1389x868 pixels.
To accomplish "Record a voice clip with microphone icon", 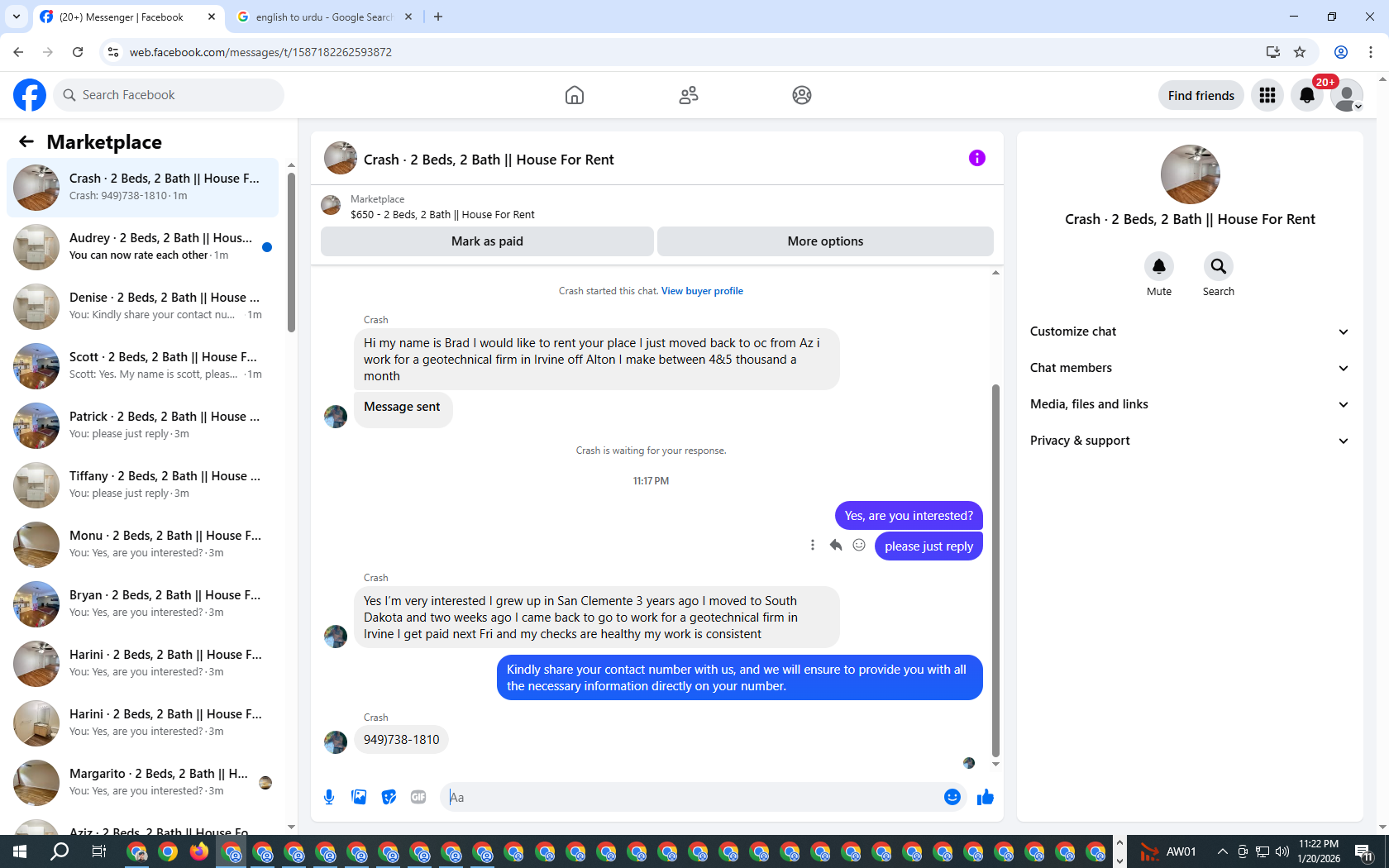I will [329, 797].
